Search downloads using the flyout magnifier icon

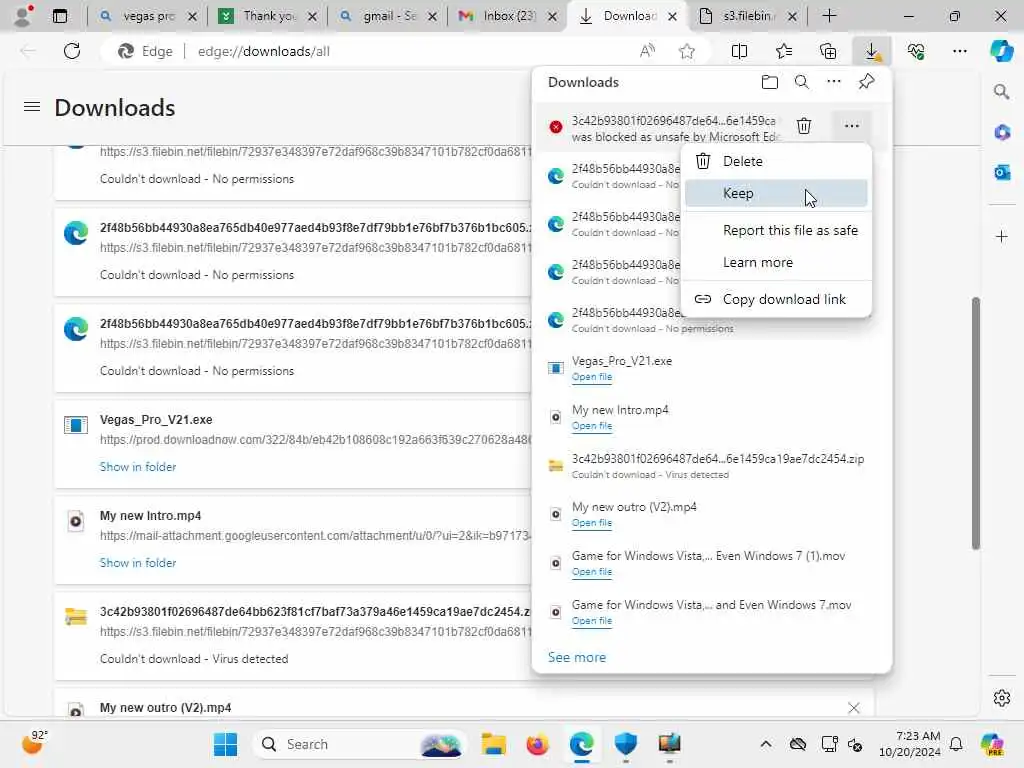pyautogui.click(x=802, y=82)
